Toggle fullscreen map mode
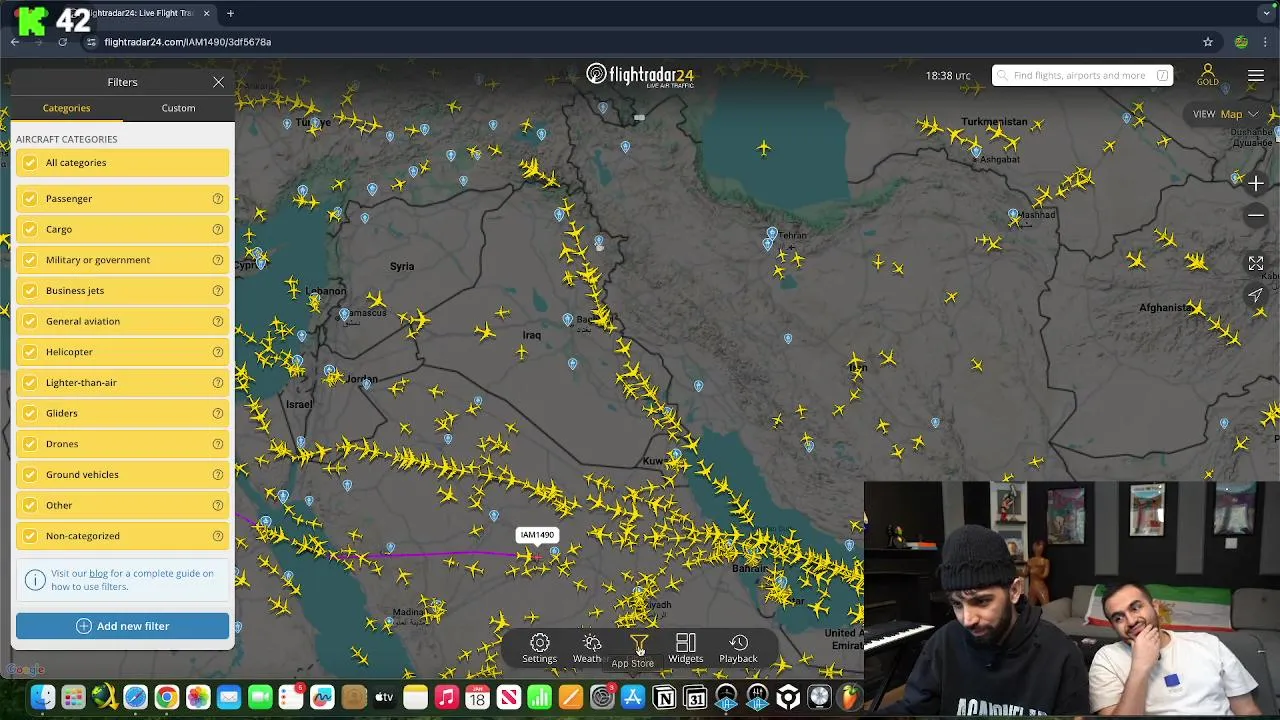 point(1256,263)
